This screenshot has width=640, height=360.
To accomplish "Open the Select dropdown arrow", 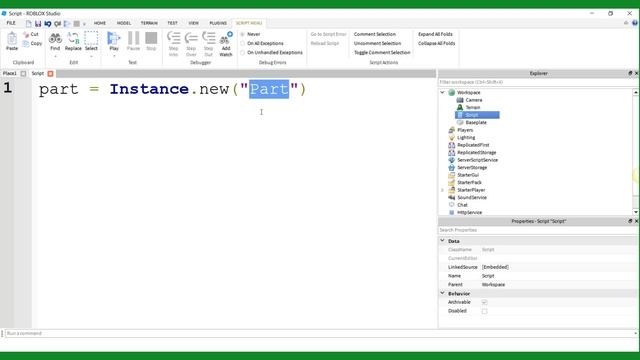I will [x=91, y=56].
